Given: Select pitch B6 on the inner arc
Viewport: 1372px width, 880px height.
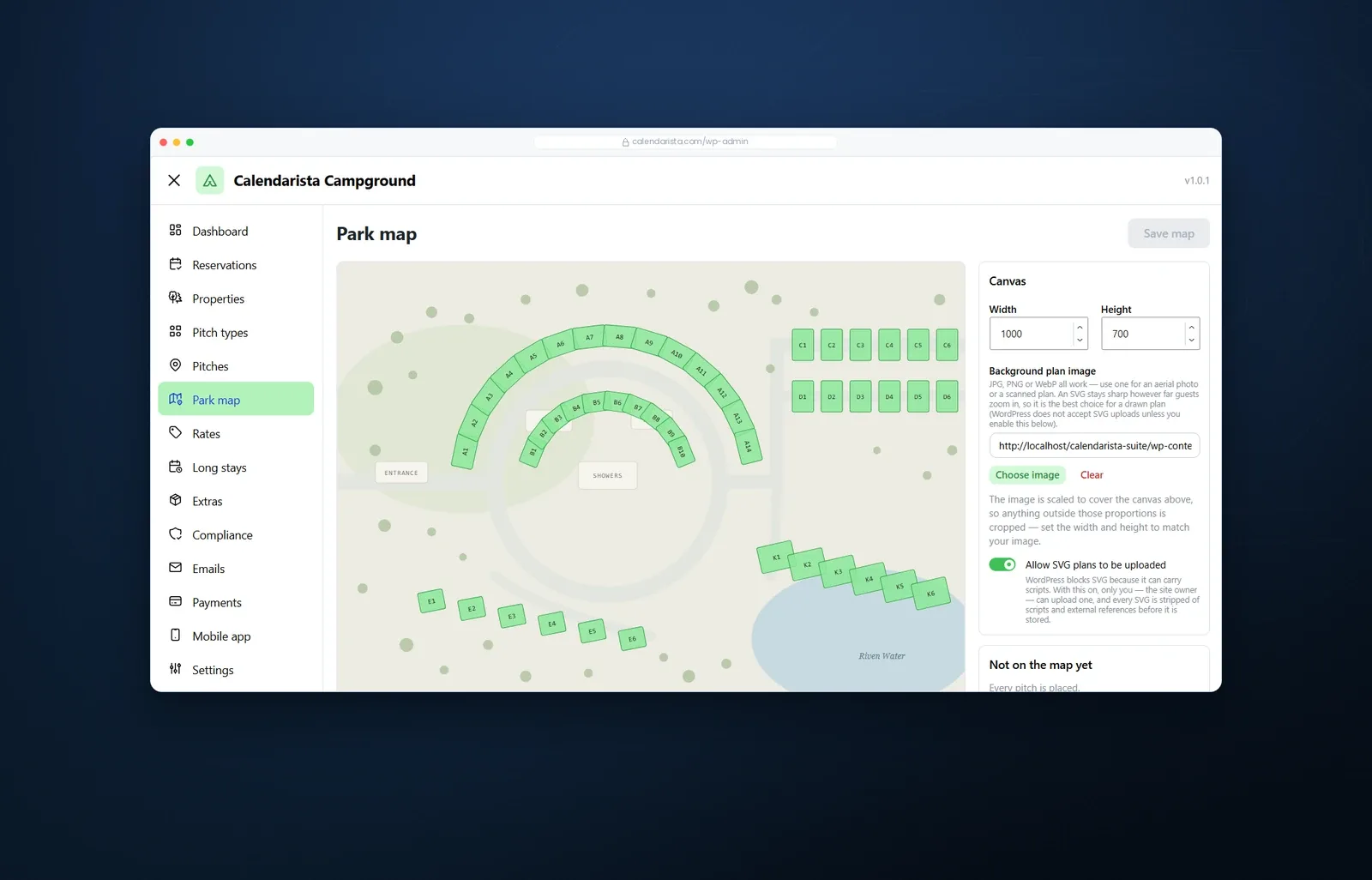Looking at the screenshot, I should tap(617, 401).
